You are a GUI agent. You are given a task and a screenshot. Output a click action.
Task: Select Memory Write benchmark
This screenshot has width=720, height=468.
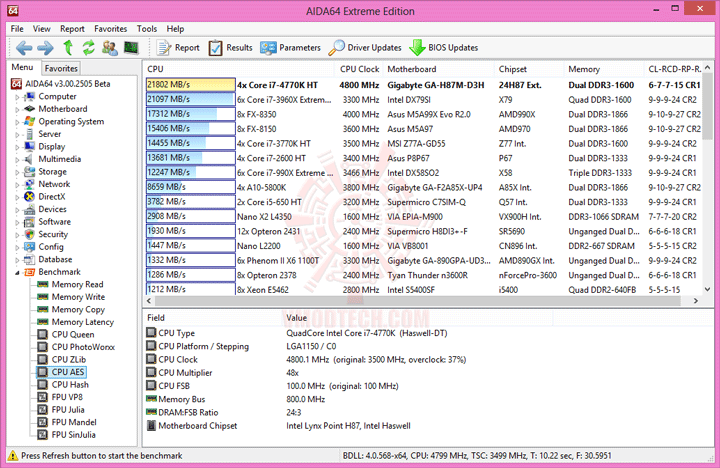[78, 297]
